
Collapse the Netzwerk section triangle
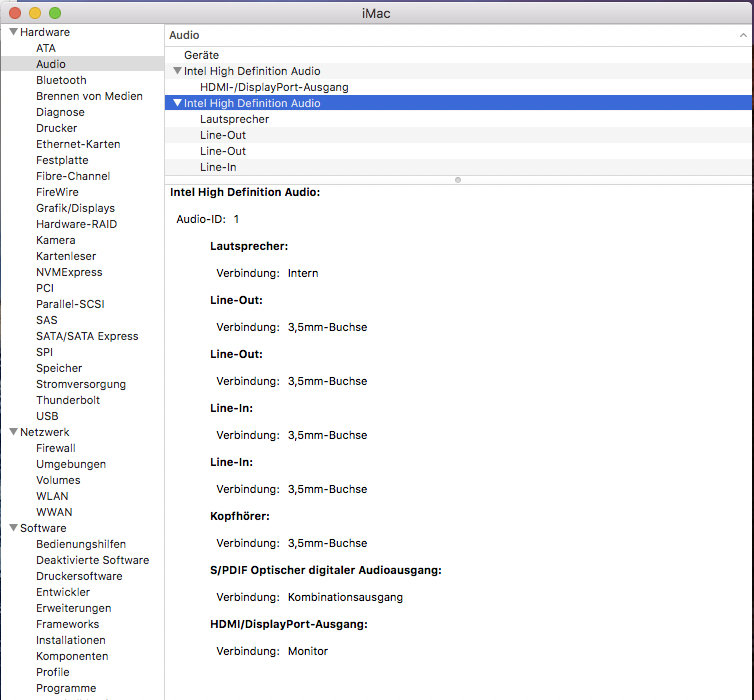coord(13,432)
